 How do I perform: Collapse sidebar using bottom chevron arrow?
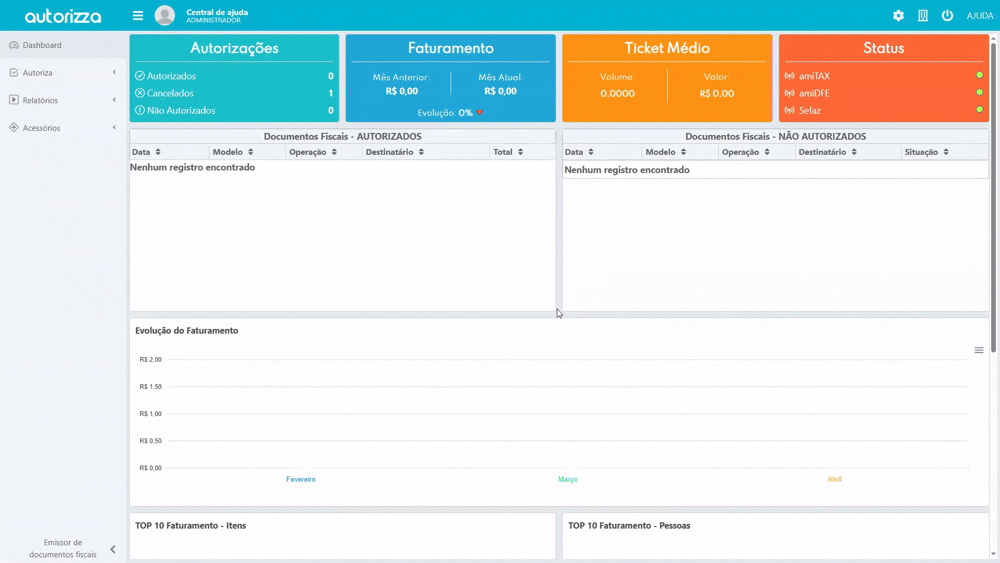point(113,549)
